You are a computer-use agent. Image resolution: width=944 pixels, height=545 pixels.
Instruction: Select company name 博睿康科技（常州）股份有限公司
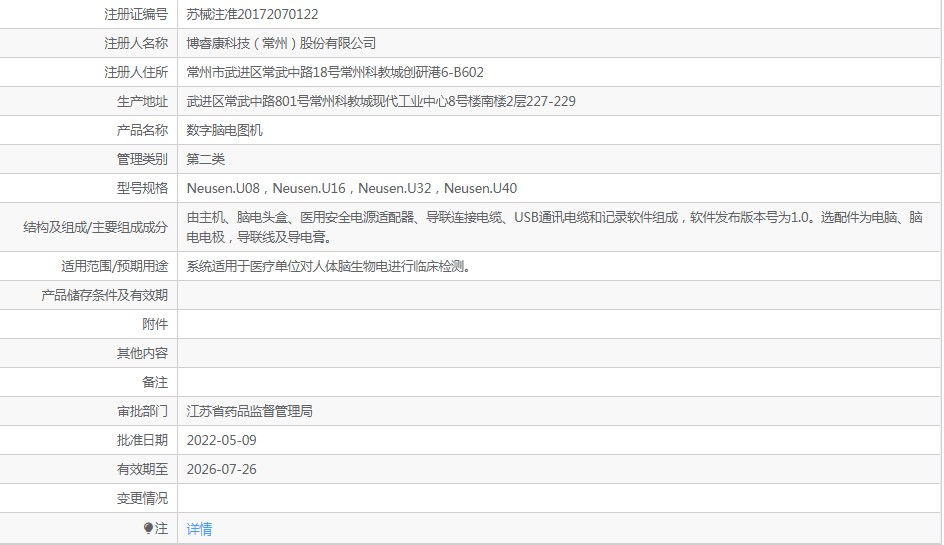tap(281, 43)
